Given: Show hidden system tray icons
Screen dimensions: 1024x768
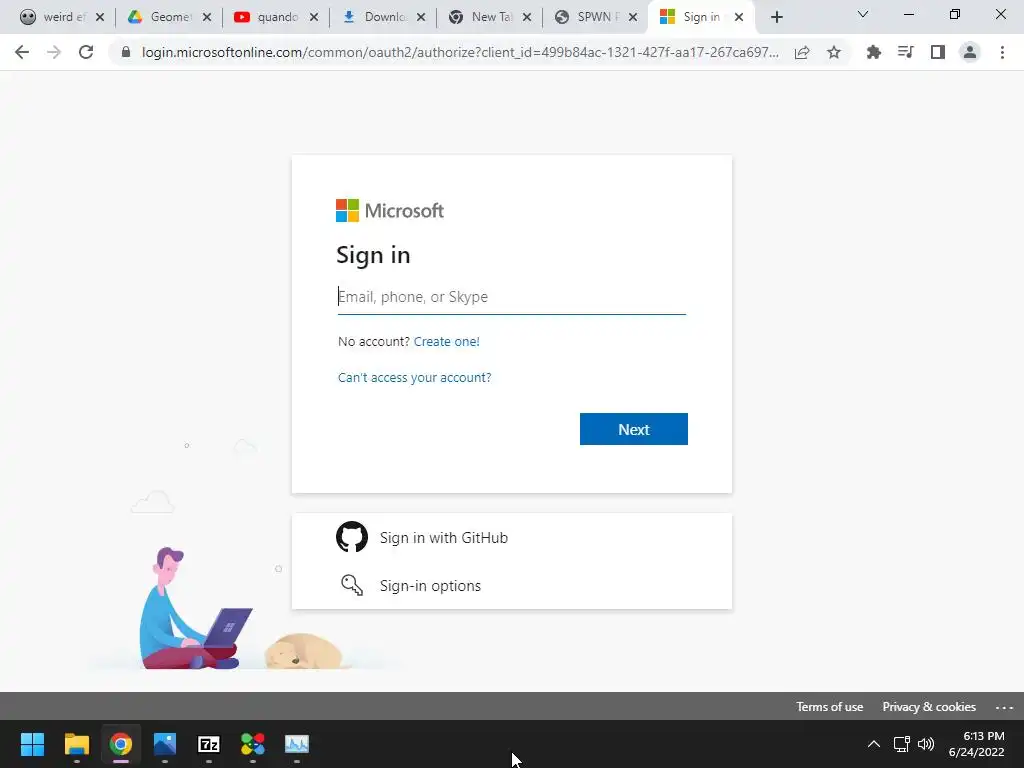Looking at the screenshot, I should [873, 744].
